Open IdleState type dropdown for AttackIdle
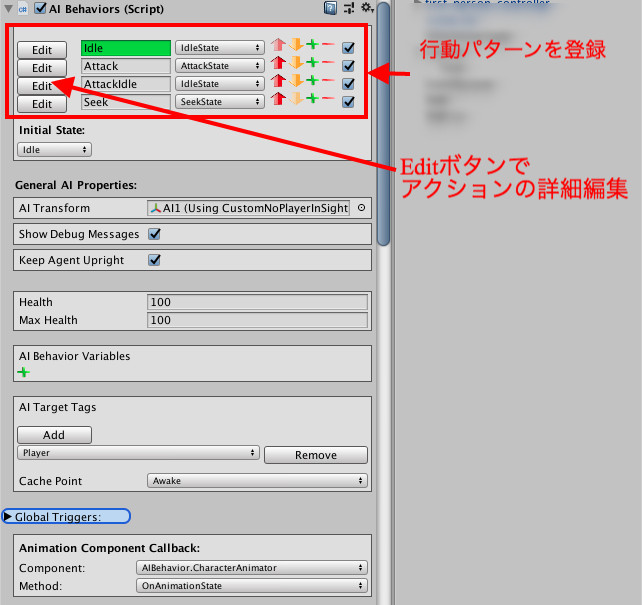Viewport: 642px width, 605px height. pos(220,84)
